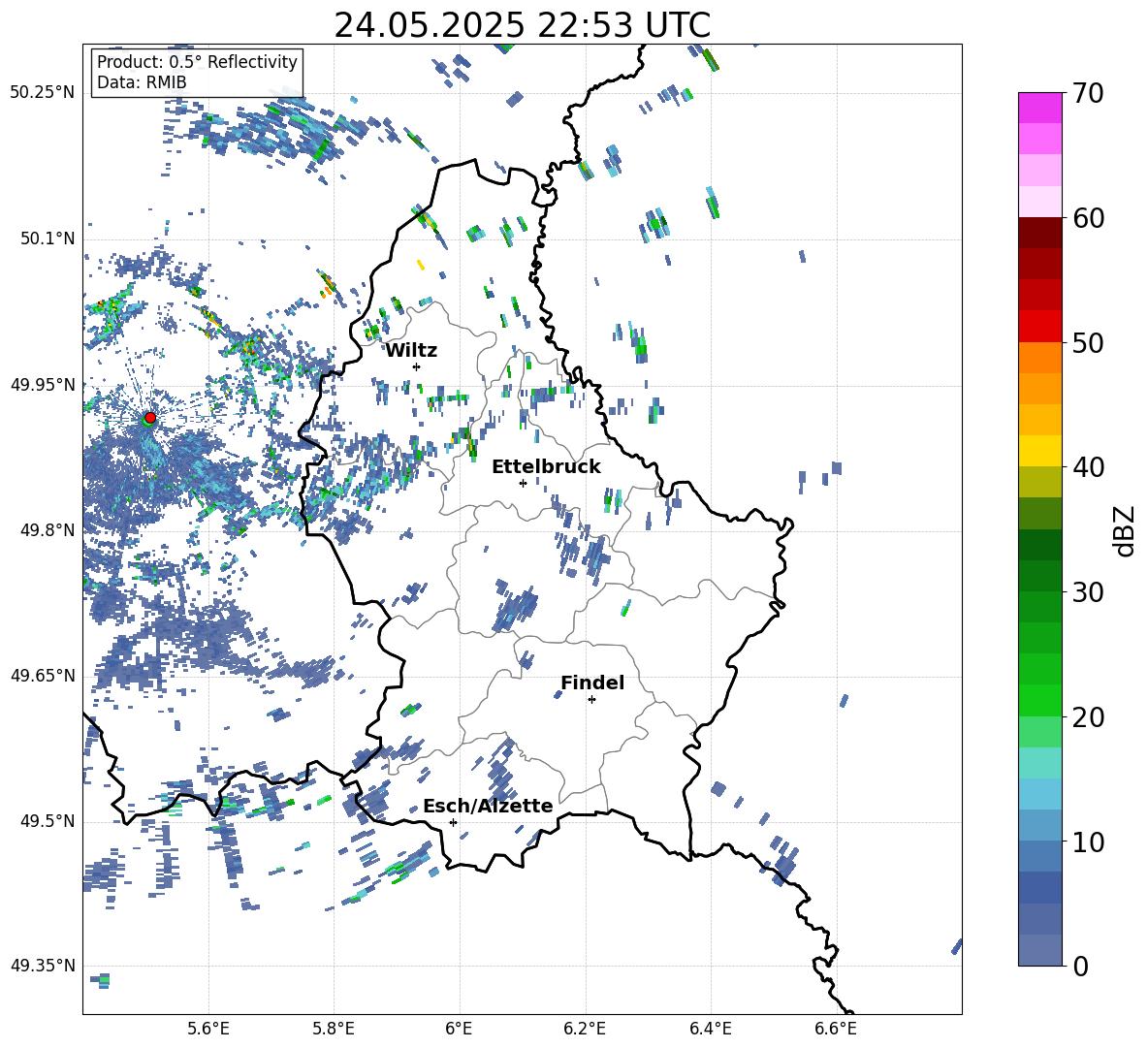Click the 49.95°N latitude label
Screen dimensions: 1148x1048
pos(43,384)
